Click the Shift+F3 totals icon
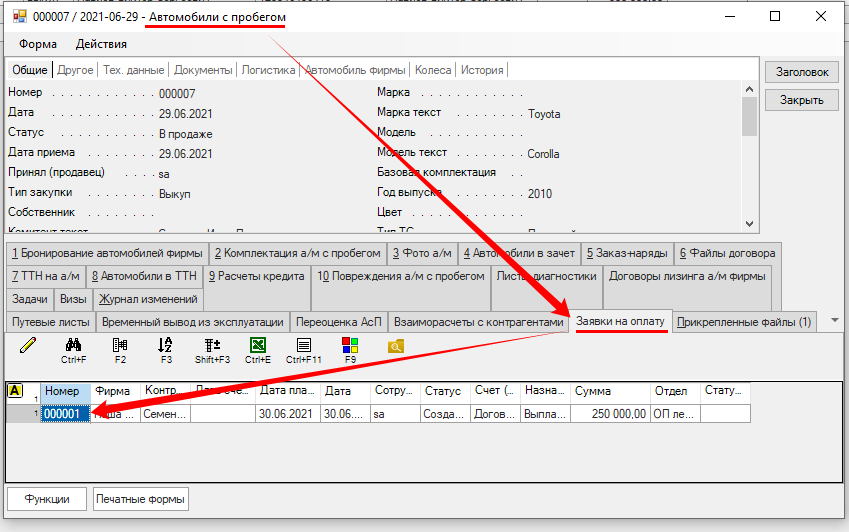The image size is (849, 532). pos(212,346)
